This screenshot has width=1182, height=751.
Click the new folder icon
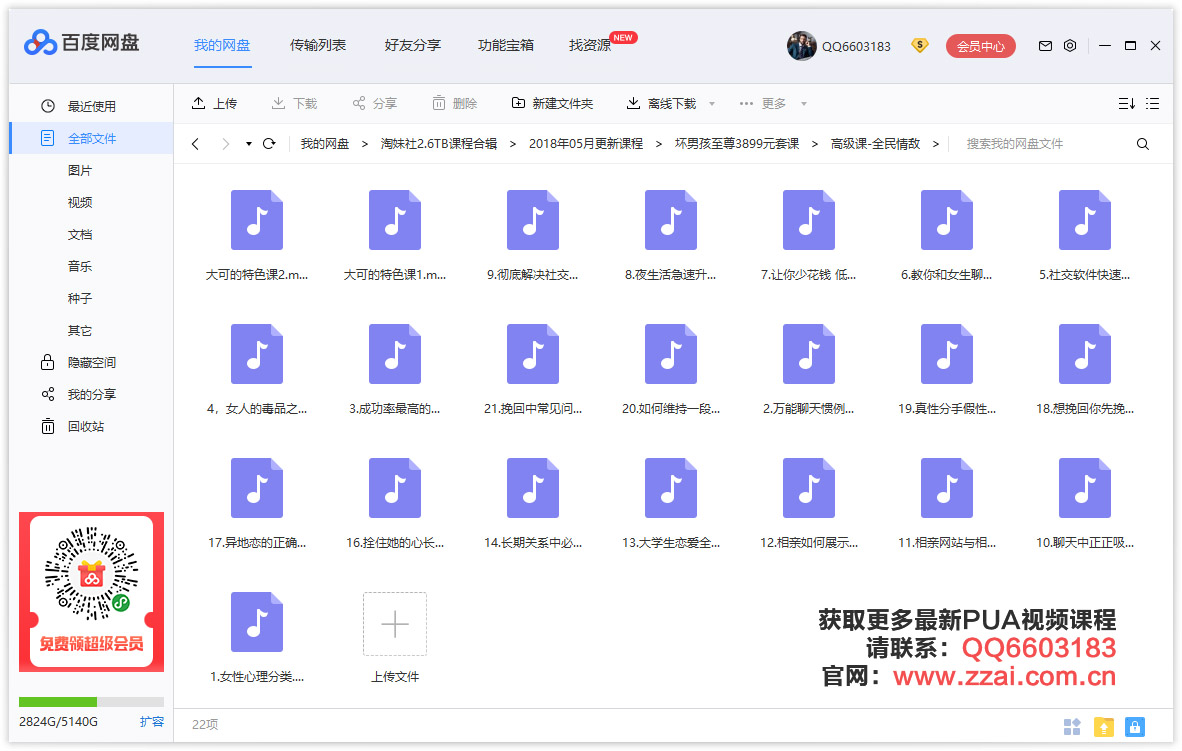pos(518,103)
